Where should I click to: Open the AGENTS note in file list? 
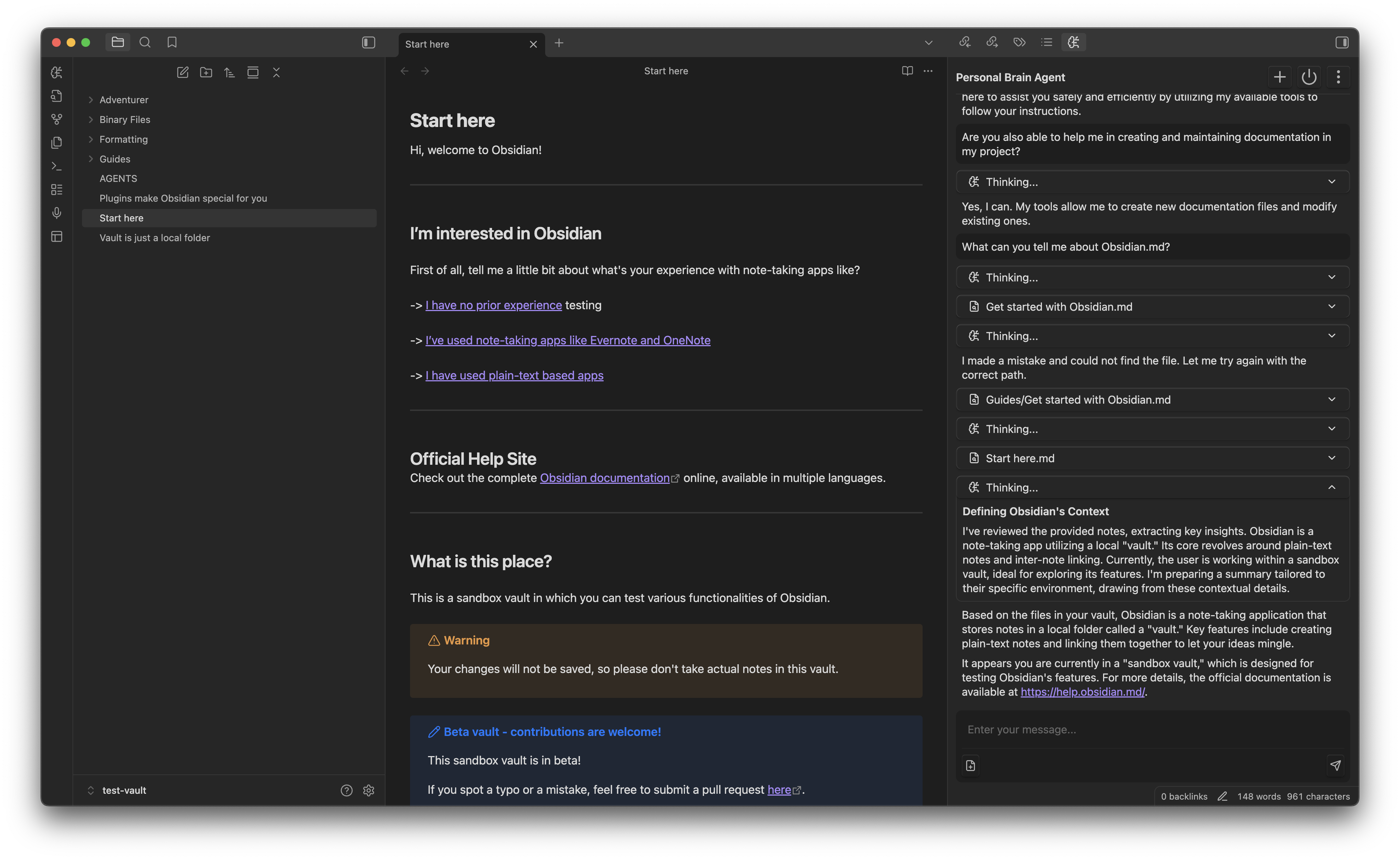(x=118, y=179)
